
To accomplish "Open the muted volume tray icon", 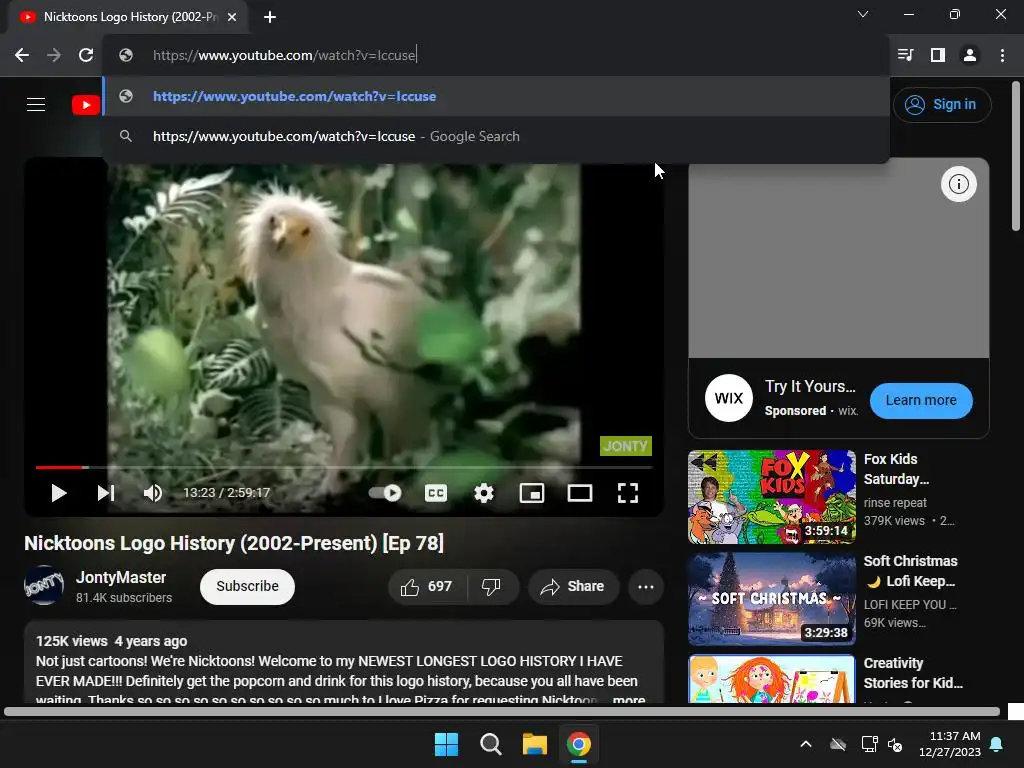I will (895, 744).
